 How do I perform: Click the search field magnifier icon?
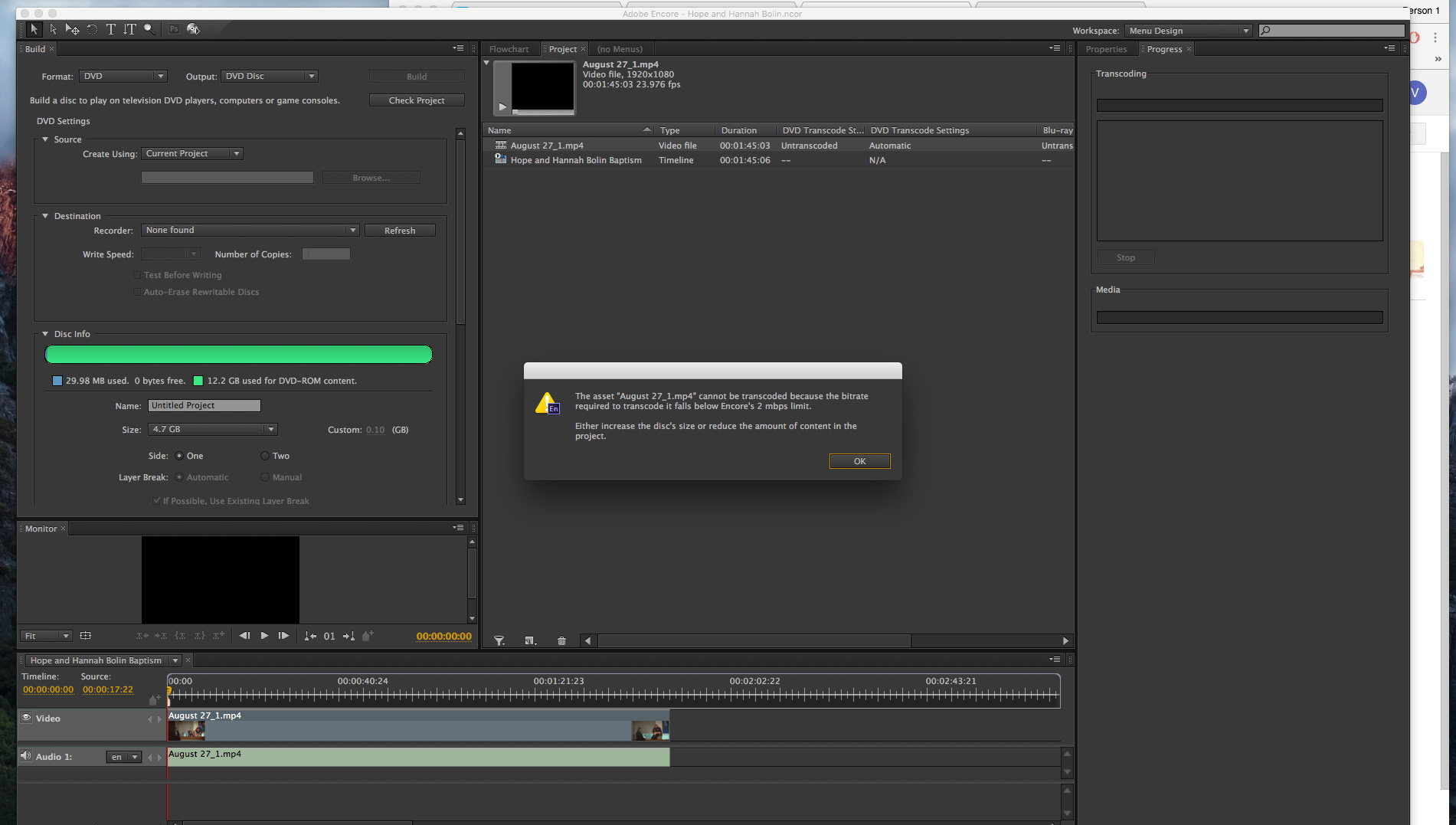point(1266,31)
